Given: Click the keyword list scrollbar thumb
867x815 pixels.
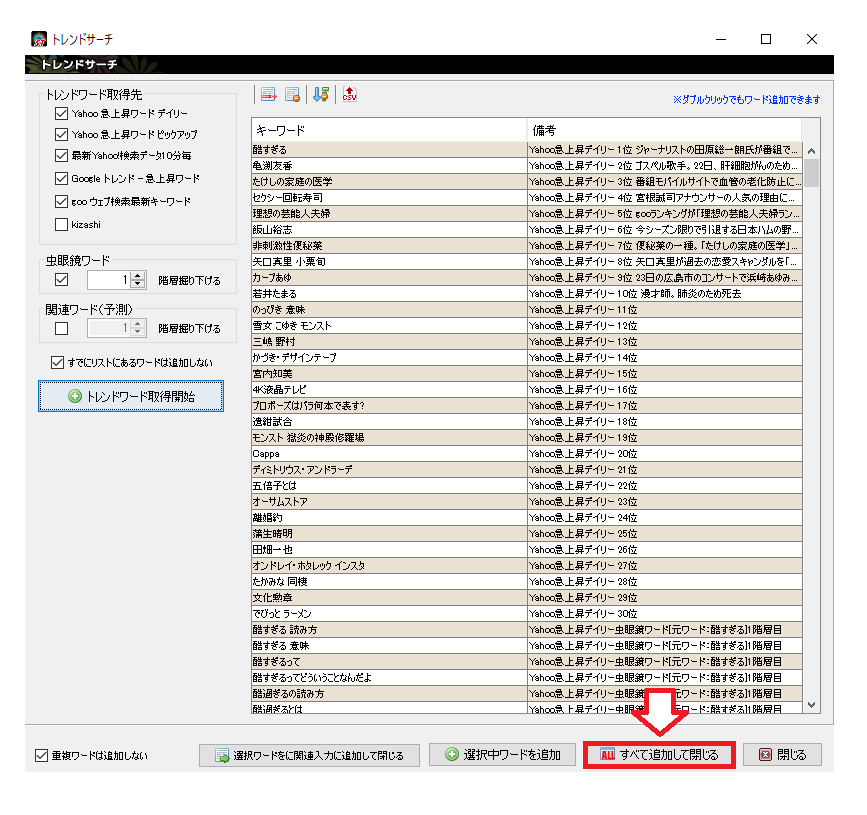Looking at the screenshot, I should coord(811,173).
